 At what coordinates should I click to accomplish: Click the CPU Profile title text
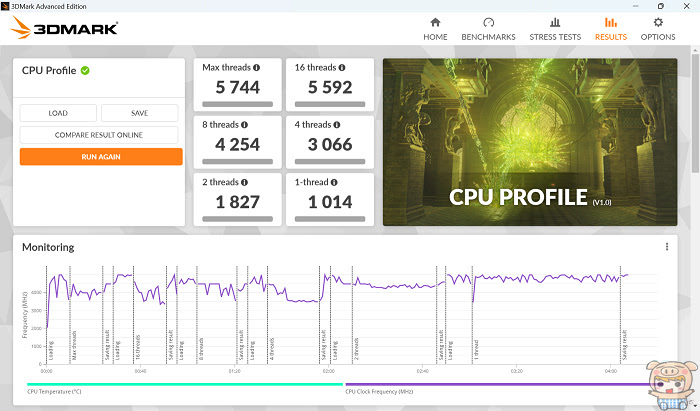pos(49,71)
